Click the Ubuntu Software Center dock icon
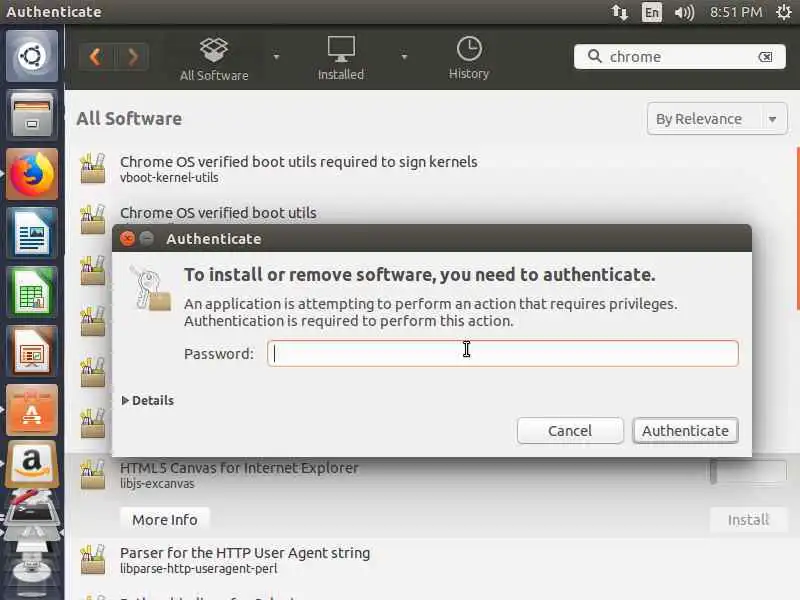The width and height of the screenshot is (800, 600). (32, 410)
